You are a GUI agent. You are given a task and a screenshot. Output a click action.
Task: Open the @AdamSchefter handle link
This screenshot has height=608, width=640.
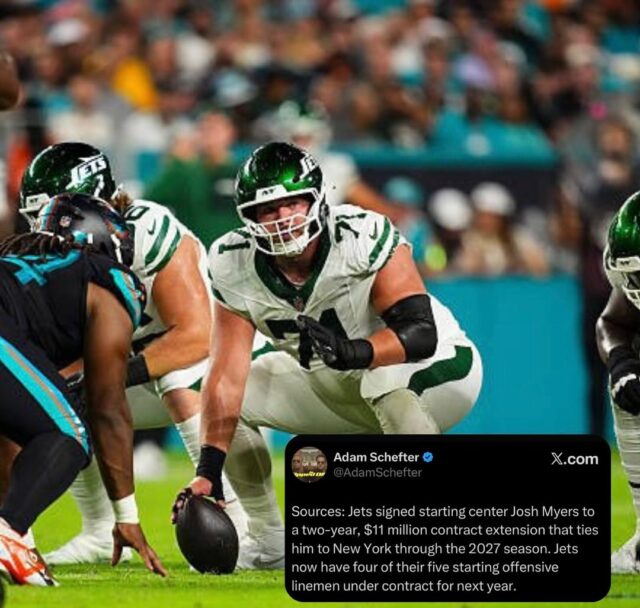click(x=377, y=473)
